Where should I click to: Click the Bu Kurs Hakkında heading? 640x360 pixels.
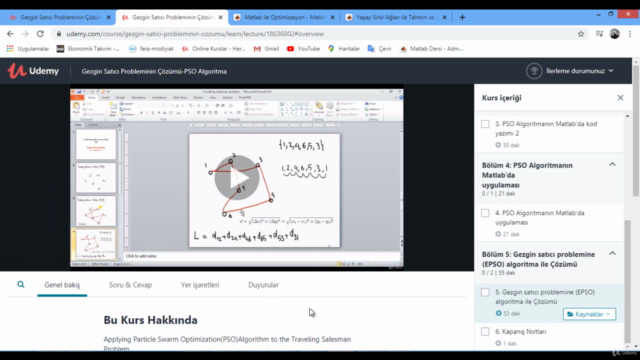click(150, 320)
